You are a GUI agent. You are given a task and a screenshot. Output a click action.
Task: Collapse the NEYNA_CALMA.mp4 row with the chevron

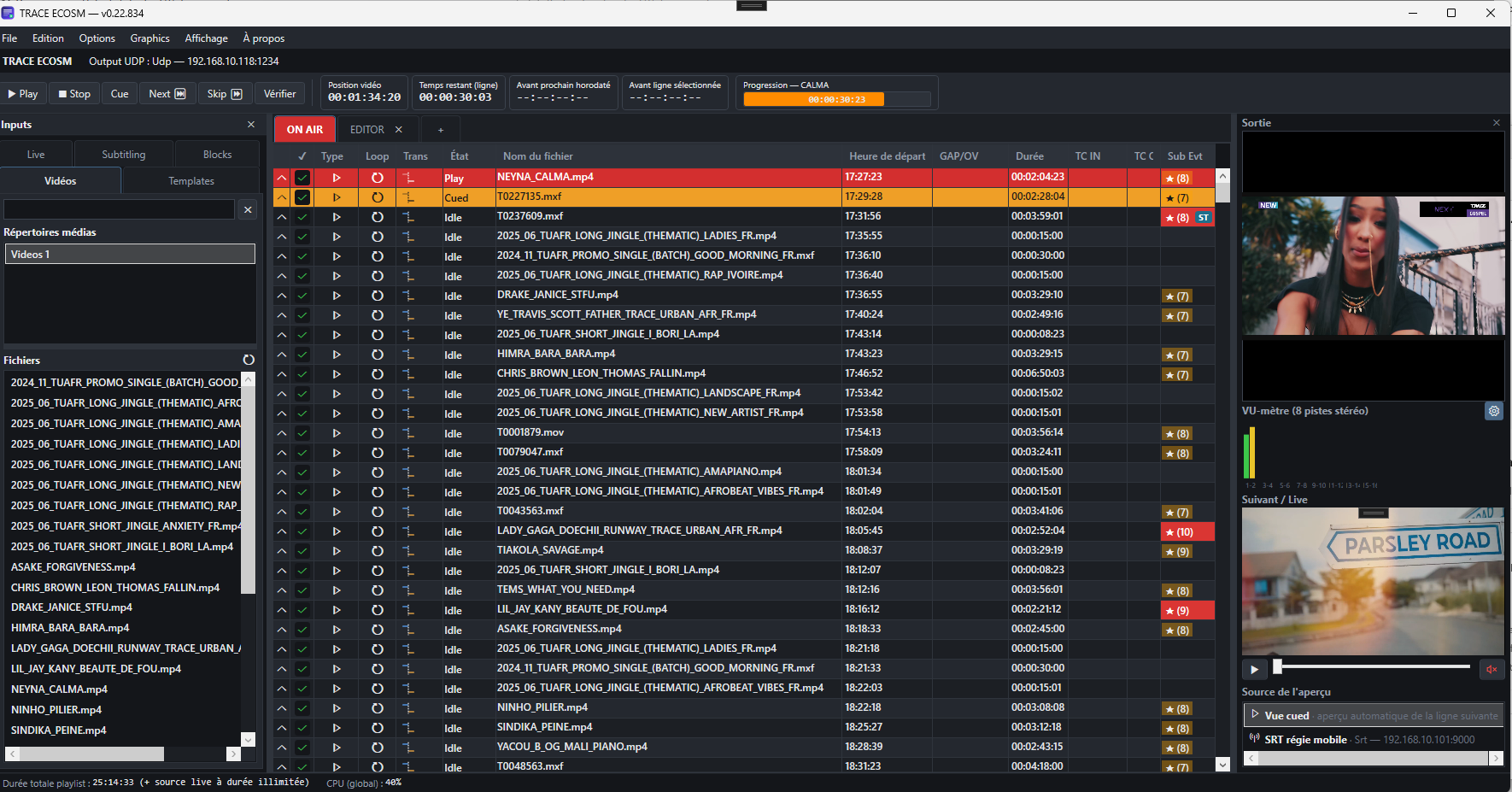point(281,178)
